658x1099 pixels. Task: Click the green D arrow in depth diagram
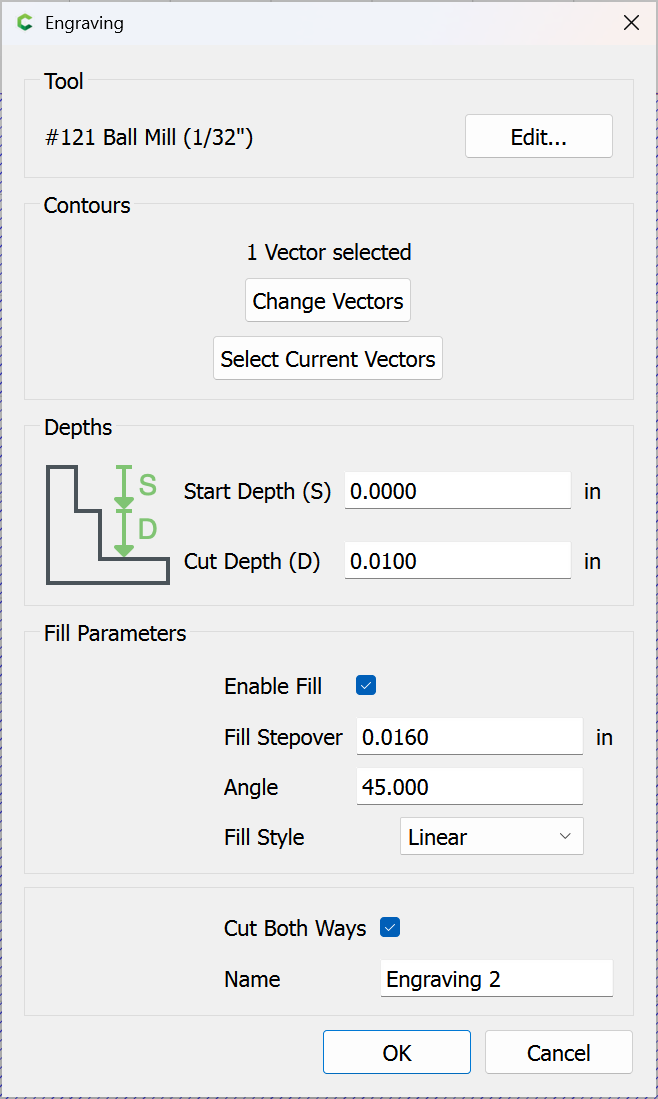tap(124, 532)
